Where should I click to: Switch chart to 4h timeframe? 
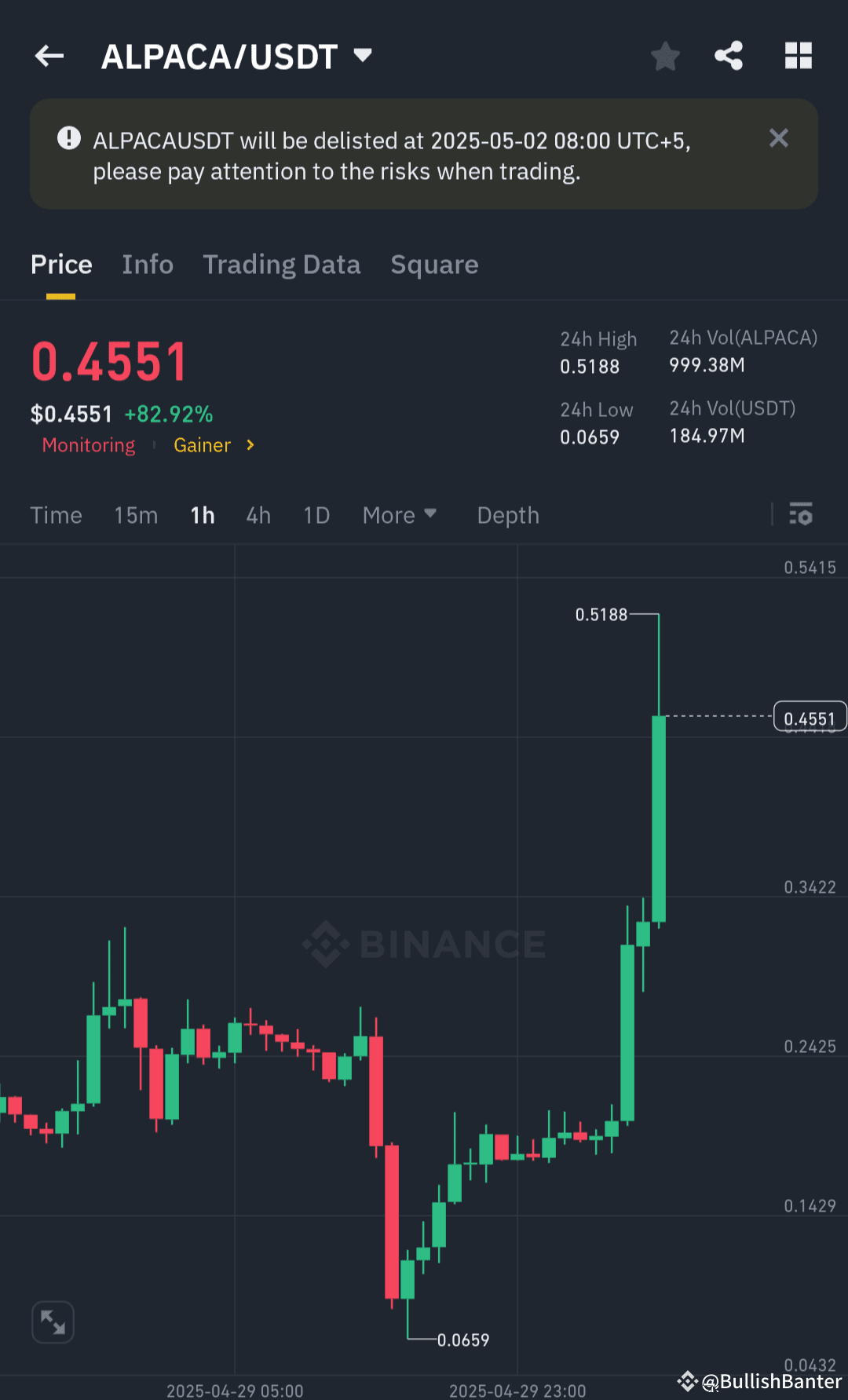(x=258, y=515)
